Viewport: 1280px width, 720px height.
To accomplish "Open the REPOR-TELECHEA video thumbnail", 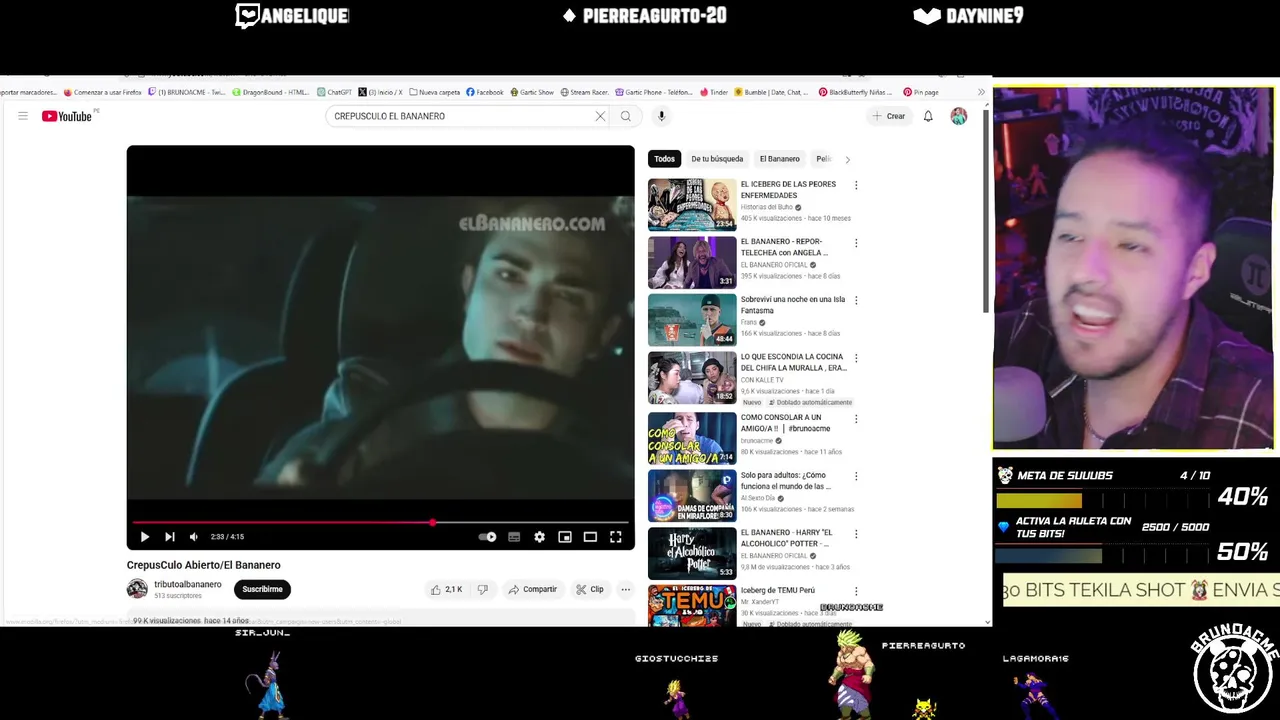I will tap(692, 262).
